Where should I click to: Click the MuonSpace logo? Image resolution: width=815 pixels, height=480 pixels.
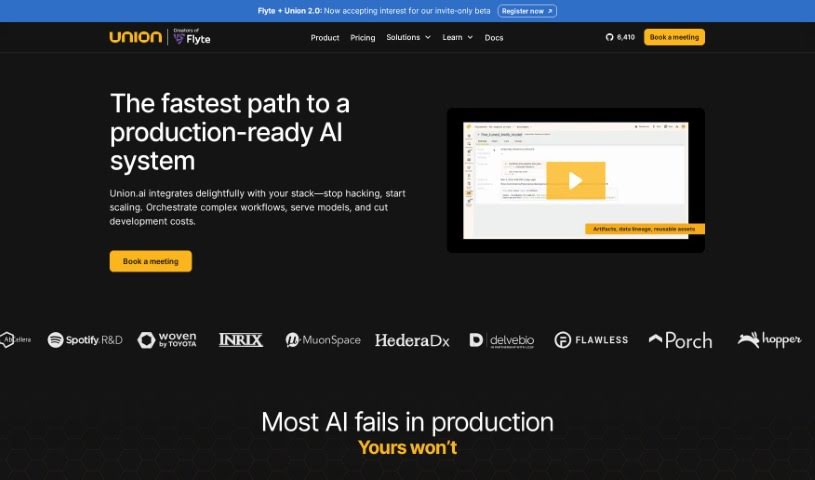(323, 340)
